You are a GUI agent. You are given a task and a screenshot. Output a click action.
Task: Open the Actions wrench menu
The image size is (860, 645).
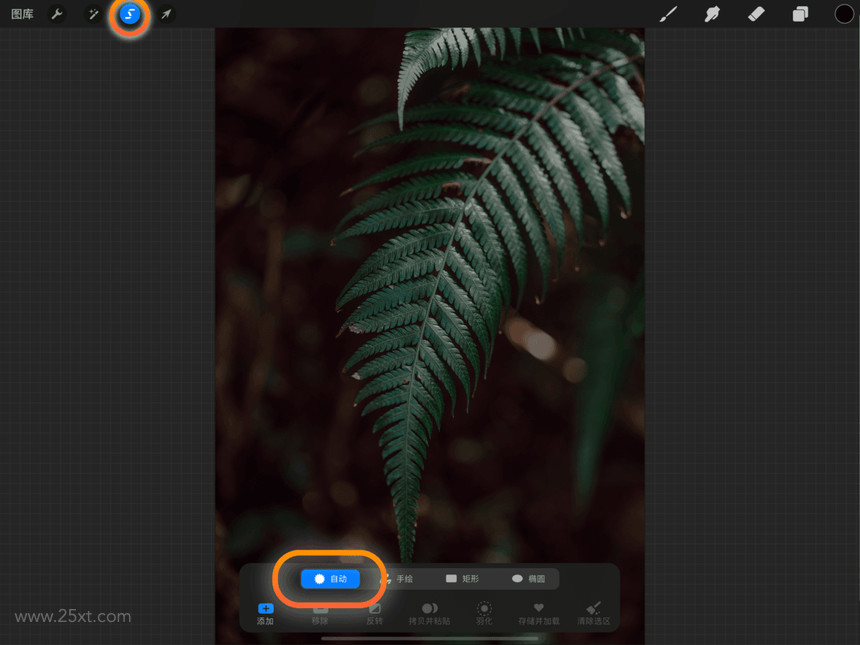coord(56,14)
